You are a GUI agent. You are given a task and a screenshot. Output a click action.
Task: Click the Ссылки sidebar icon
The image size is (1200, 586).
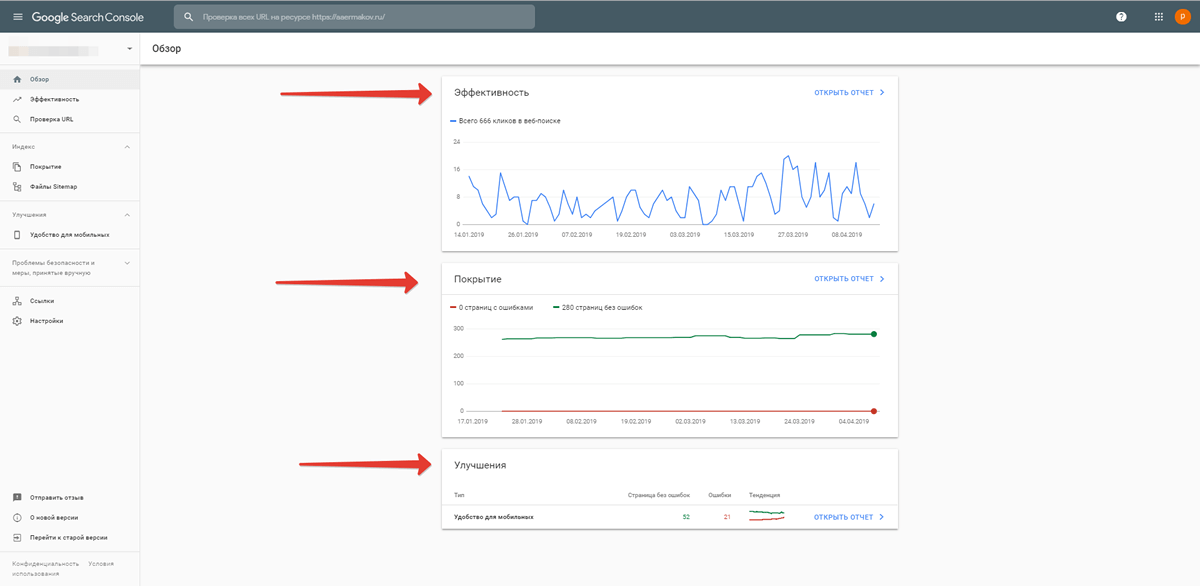point(17,301)
